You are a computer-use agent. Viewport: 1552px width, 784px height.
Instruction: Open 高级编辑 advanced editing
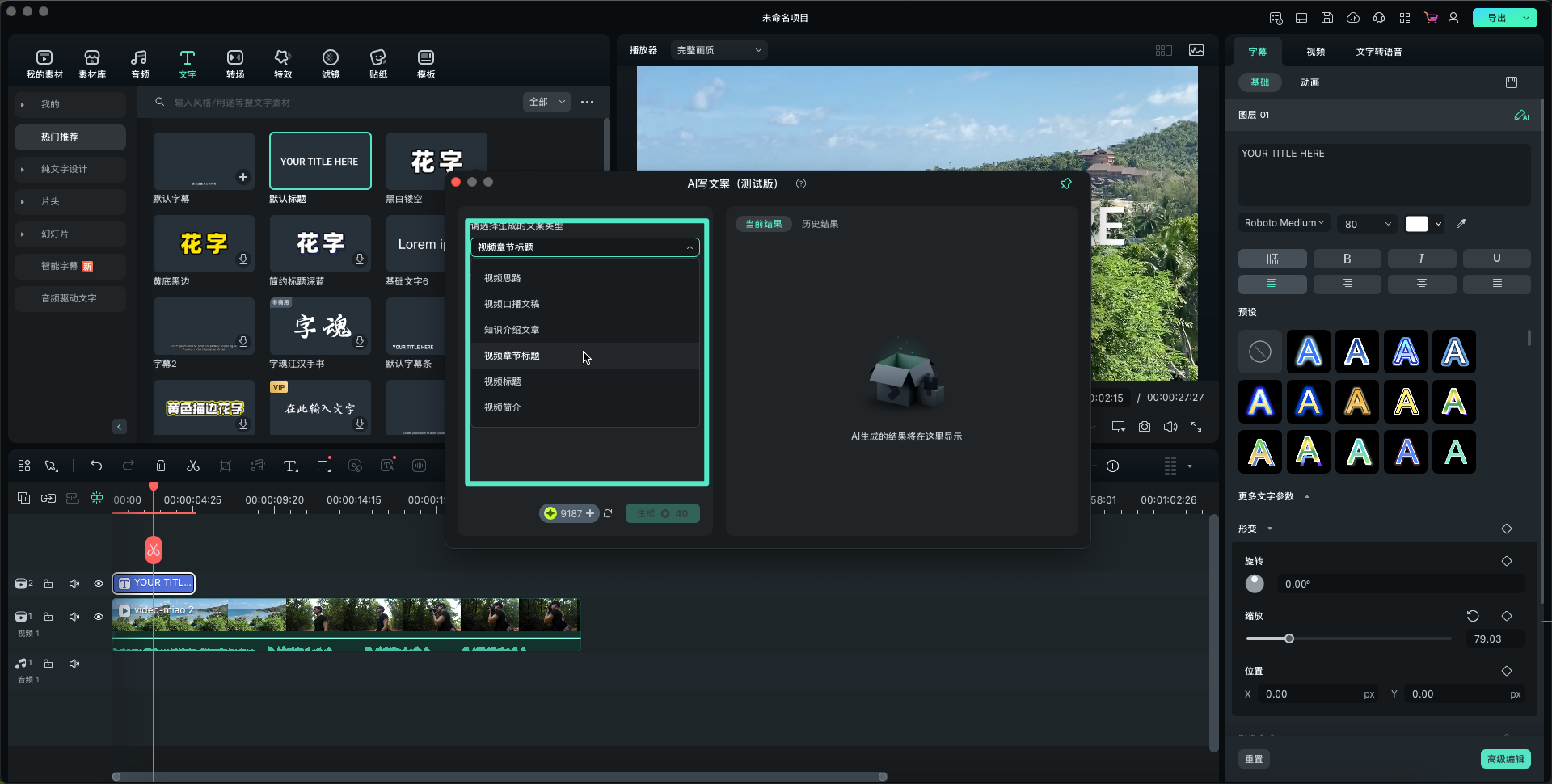(1506, 759)
